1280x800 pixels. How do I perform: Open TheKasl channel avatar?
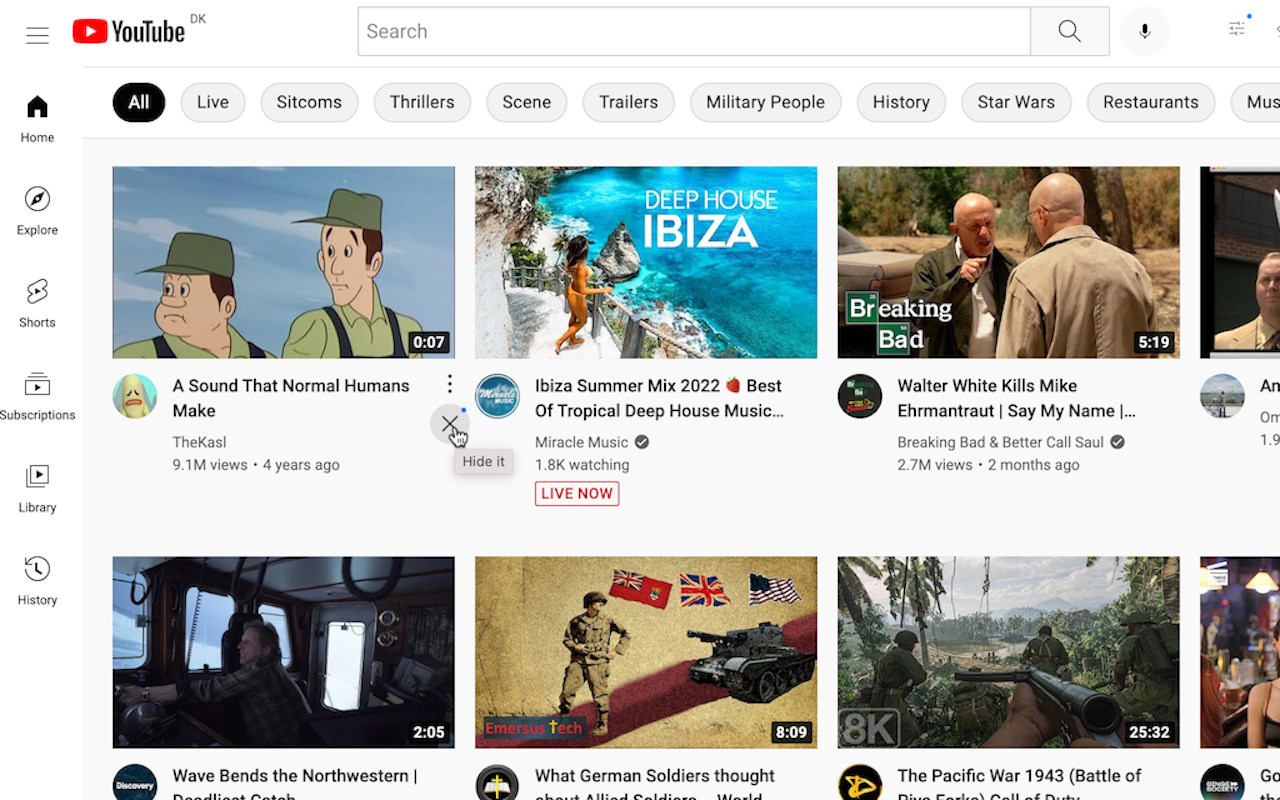135,396
